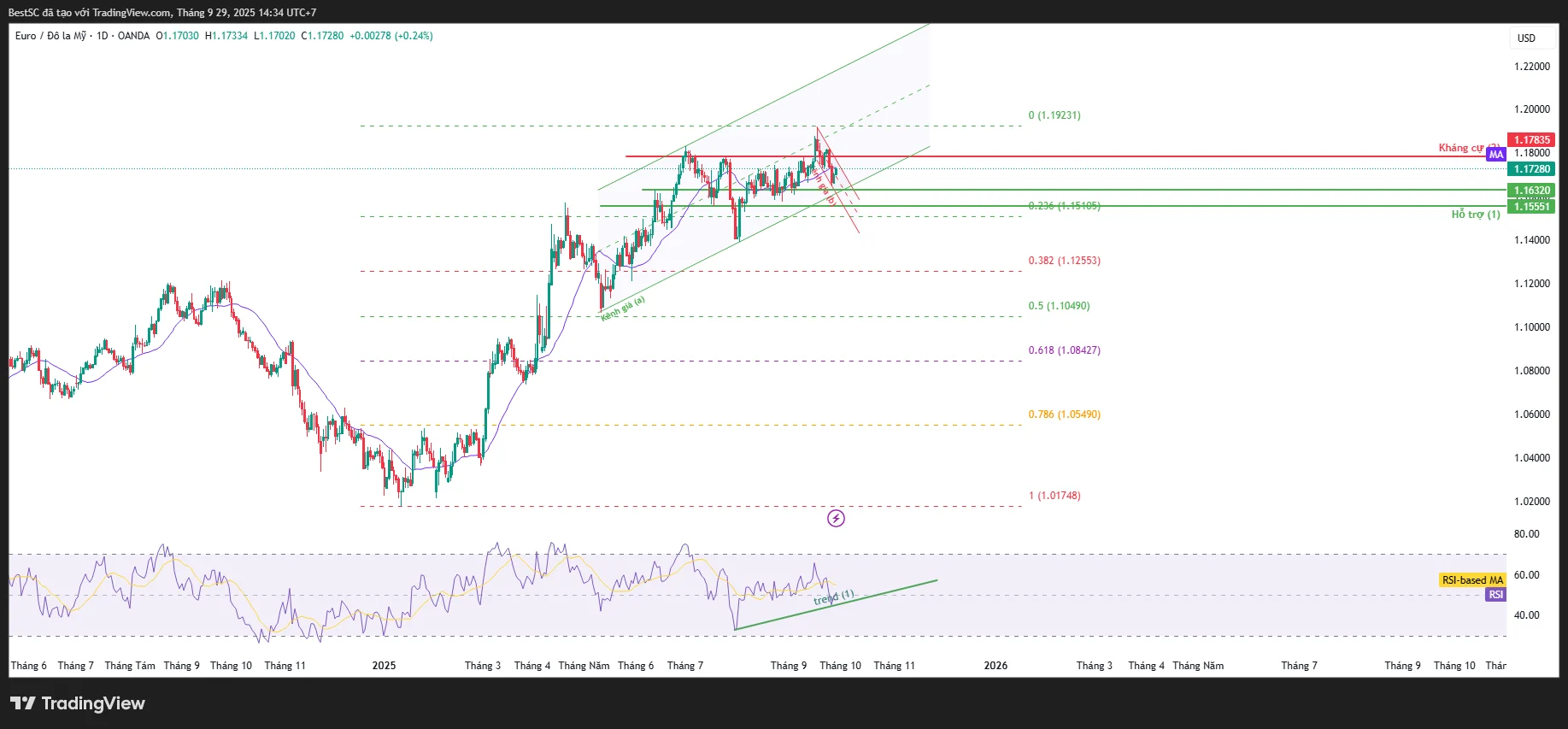Click the 0 (1.19231) Fibonacci top label
This screenshot has height=729, width=1568.
point(1054,115)
